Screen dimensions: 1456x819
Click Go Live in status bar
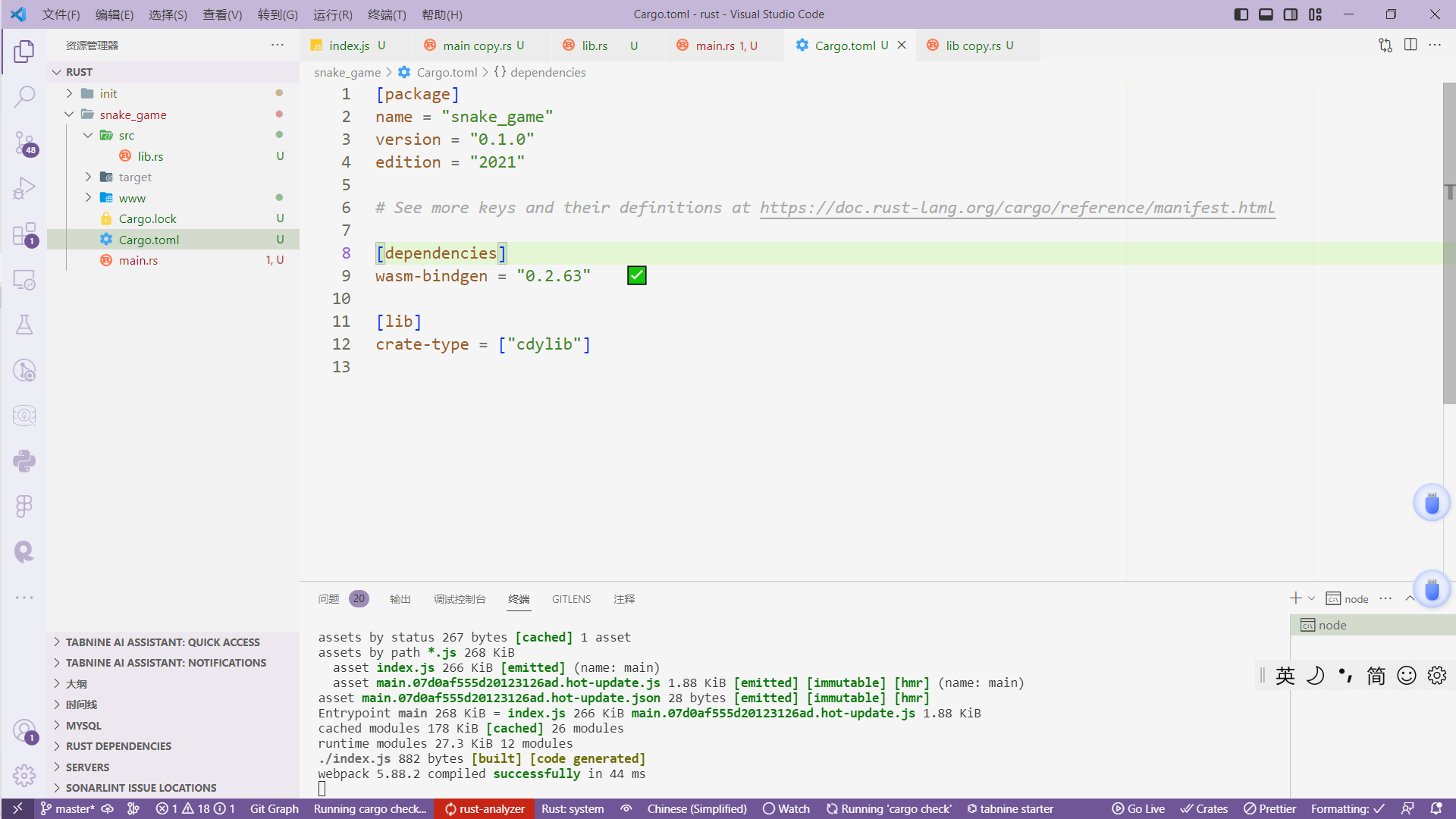(1138, 808)
